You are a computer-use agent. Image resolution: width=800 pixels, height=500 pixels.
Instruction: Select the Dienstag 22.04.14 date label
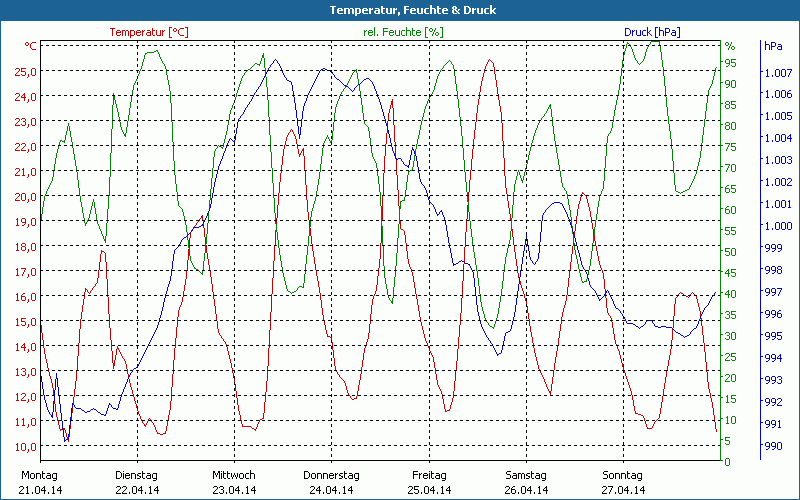(137, 482)
